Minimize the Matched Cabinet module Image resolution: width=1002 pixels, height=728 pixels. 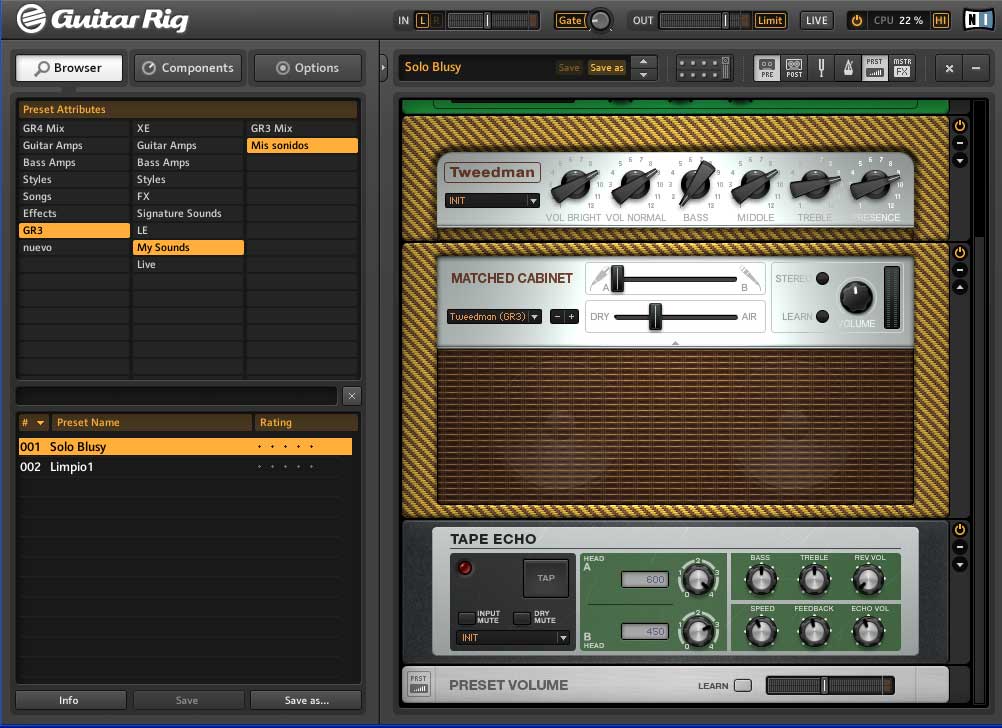click(x=959, y=270)
